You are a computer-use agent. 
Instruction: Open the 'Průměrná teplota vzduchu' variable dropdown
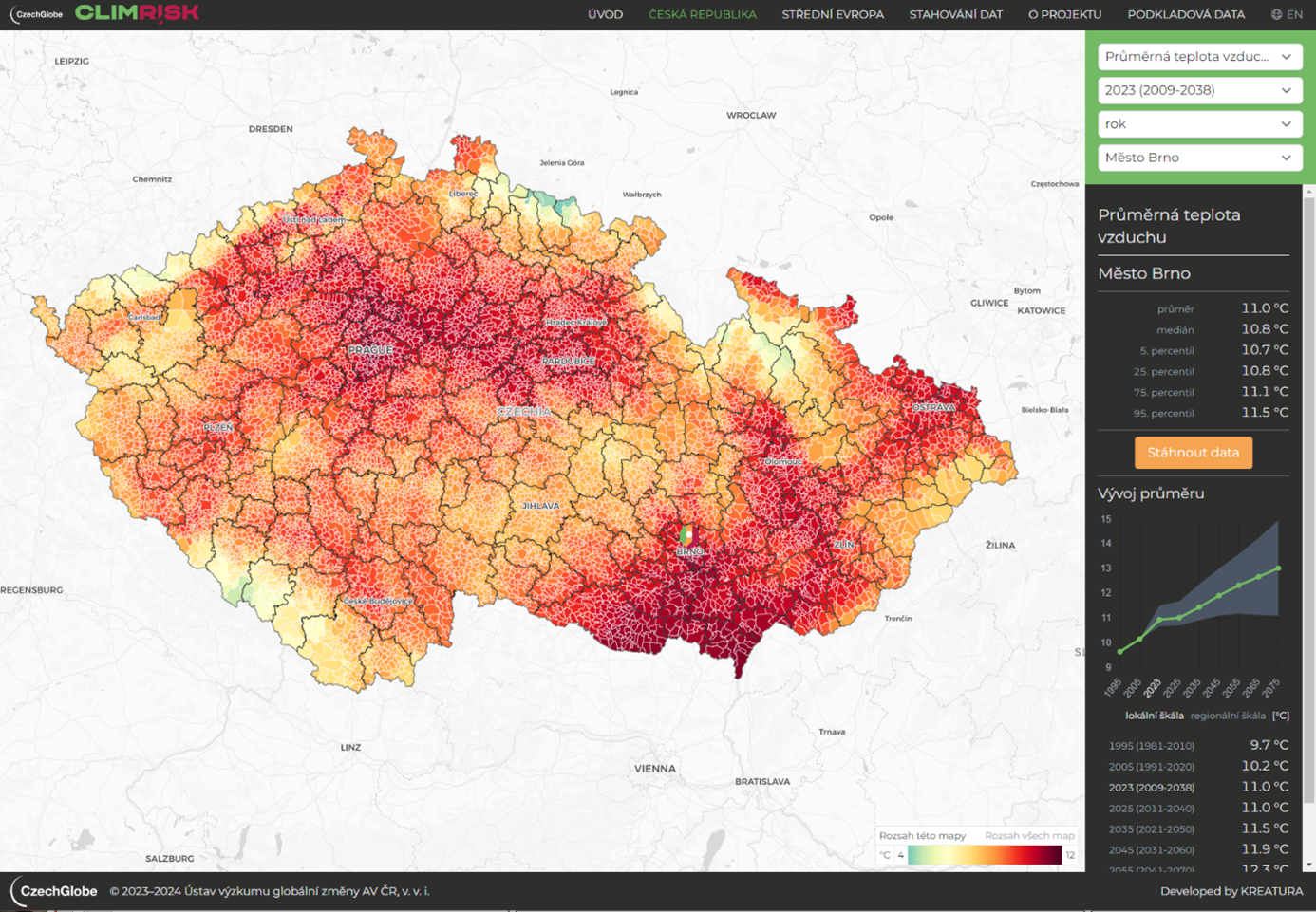coord(1199,57)
